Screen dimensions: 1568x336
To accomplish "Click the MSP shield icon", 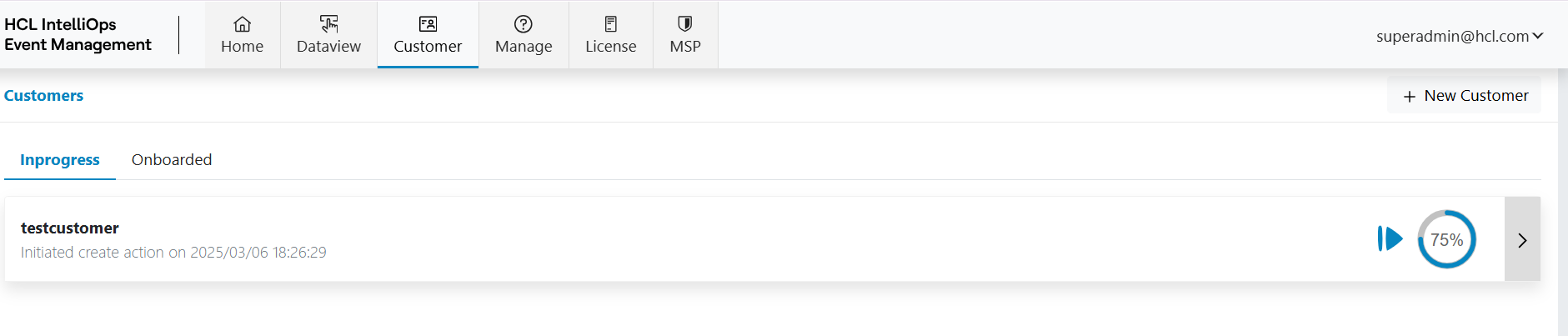I will coord(685,24).
